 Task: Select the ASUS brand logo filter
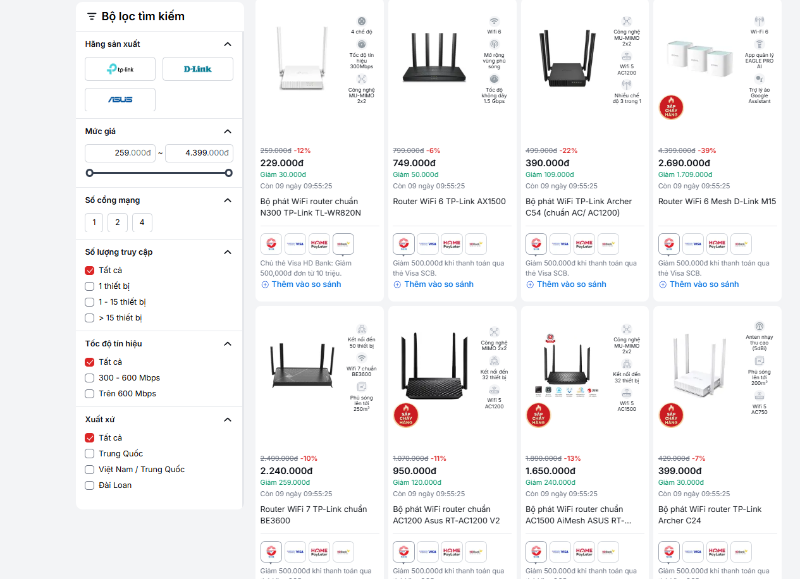[121, 100]
